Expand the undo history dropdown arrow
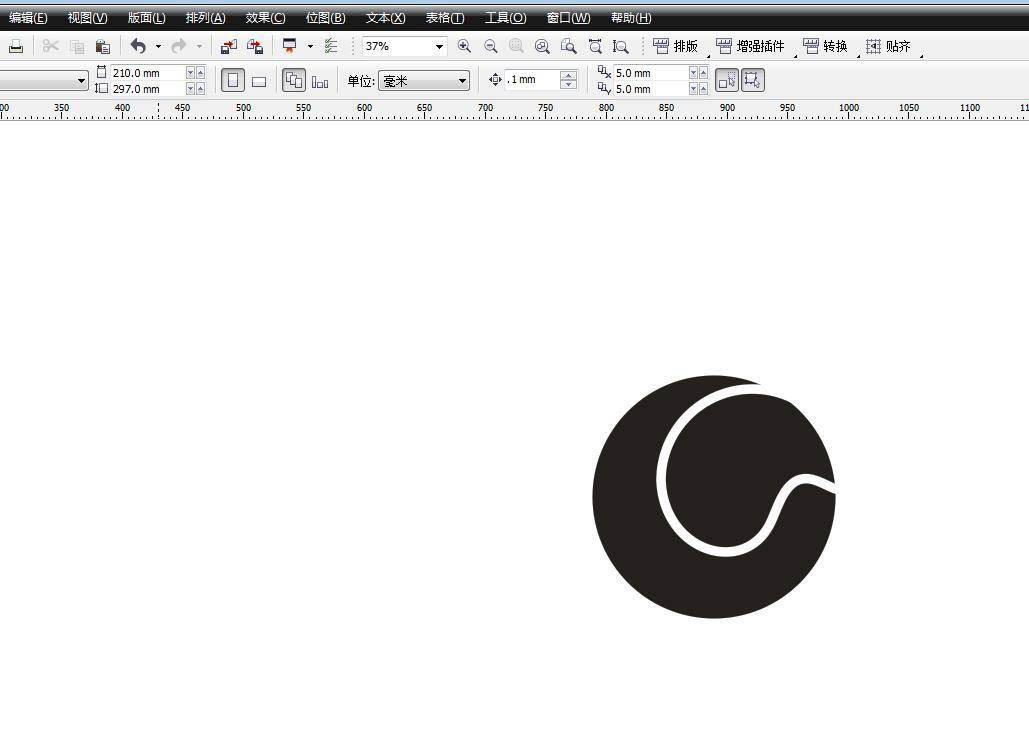This screenshot has height=746, width=1029. (x=158, y=47)
